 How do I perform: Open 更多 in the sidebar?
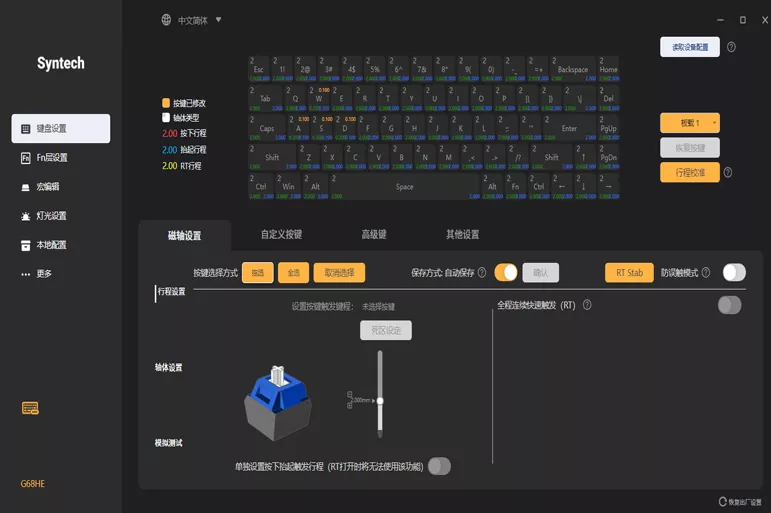click(x=36, y=273)
